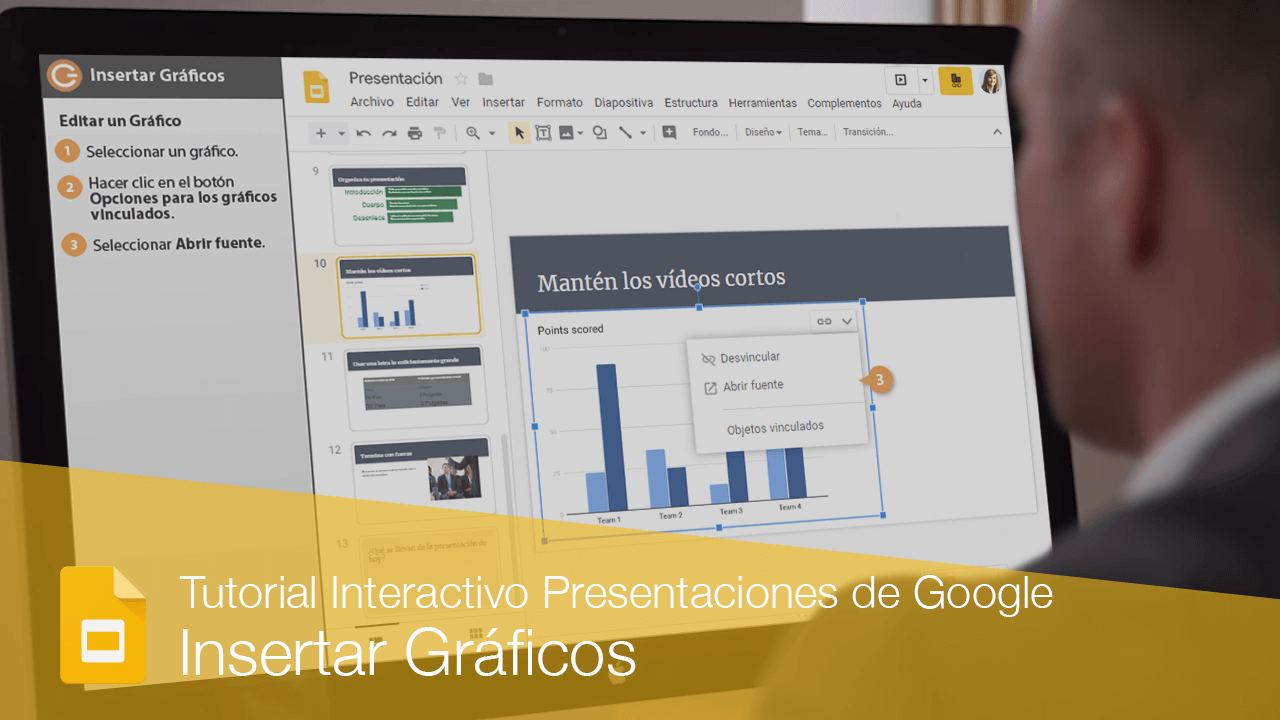Image resolution: width=1280 pixels, height=720 pixels.
Task: Open the Estructura menu
Action: 691,102
